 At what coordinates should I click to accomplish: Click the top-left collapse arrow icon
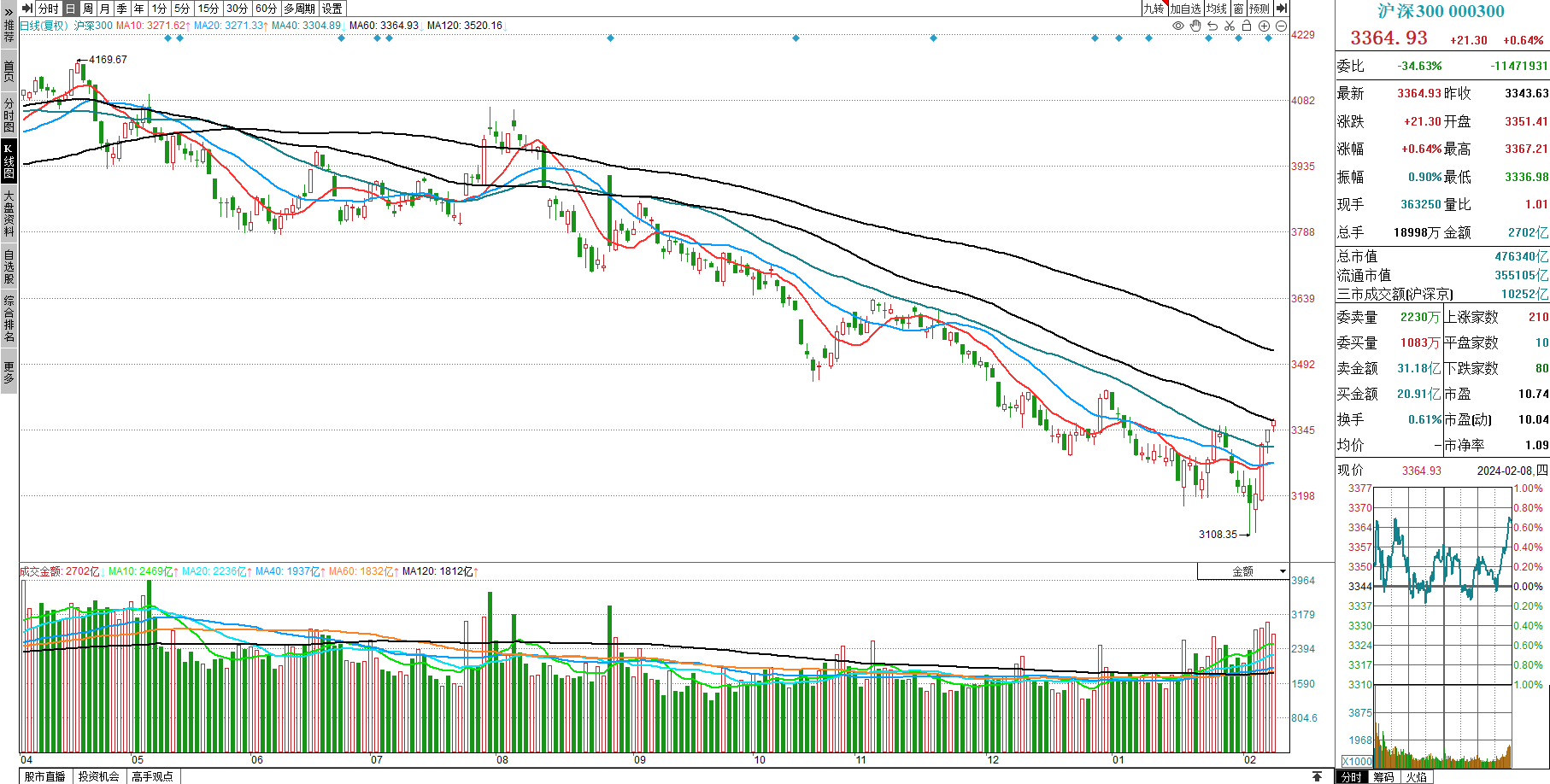coord(27,9)
